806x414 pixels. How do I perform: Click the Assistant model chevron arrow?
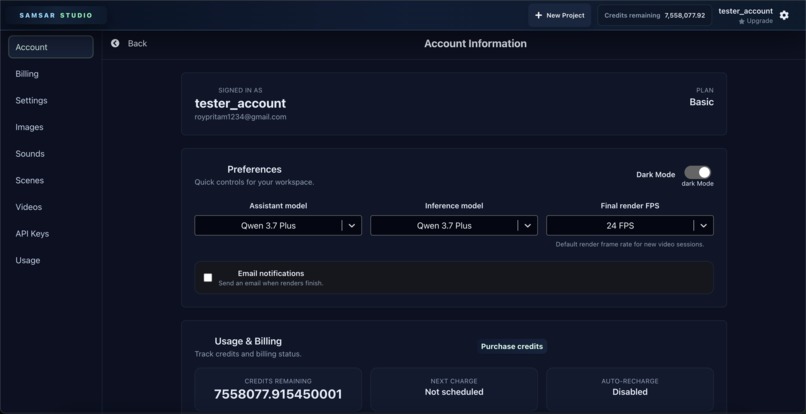tap(352, 225)
